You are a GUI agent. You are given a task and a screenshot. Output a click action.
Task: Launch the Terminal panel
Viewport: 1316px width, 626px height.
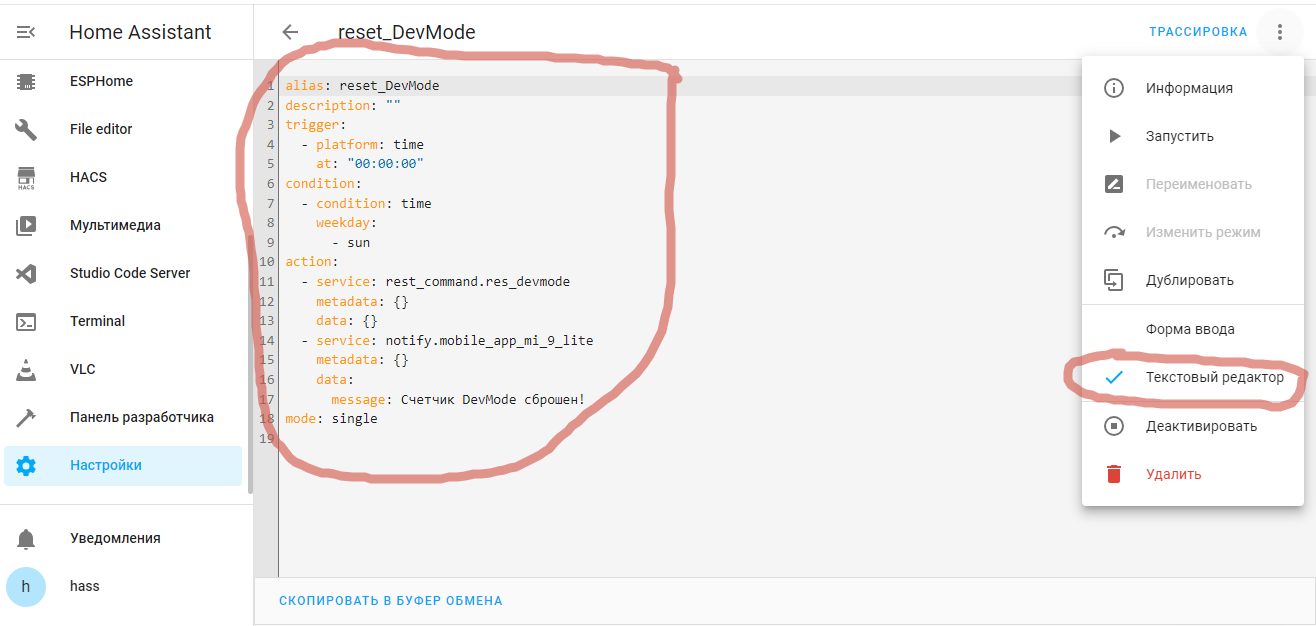click(97, 321)
